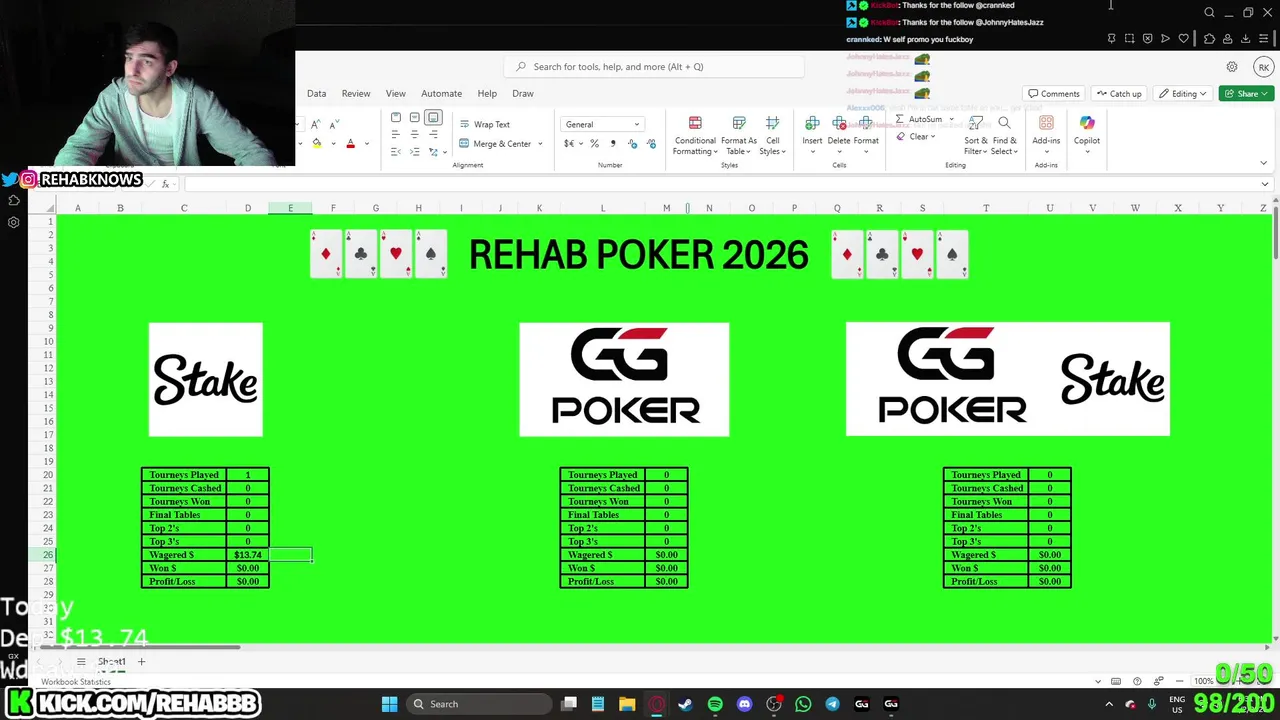
Task: Open the Comments pane
Action: coord(1054,94)
